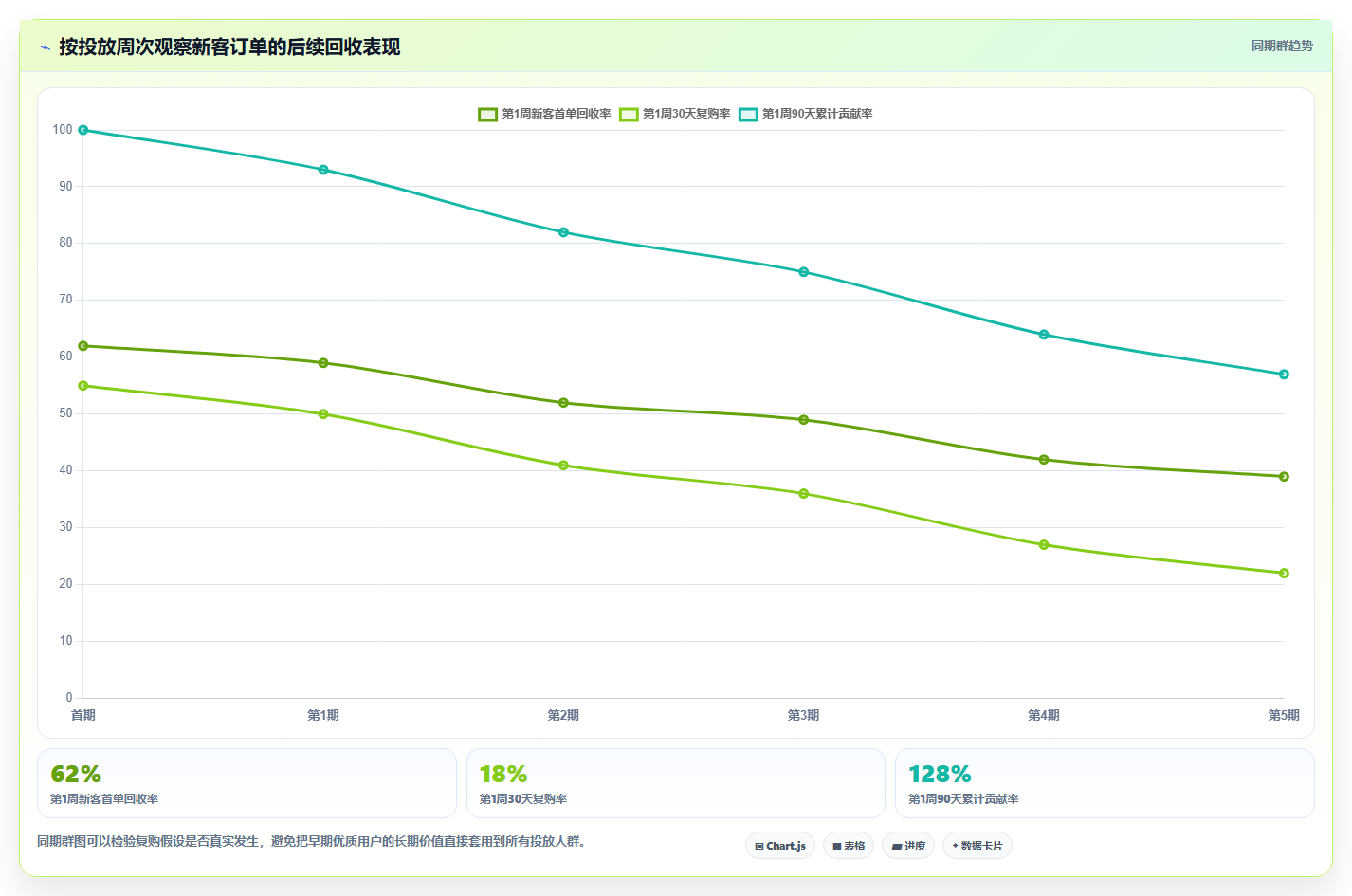The image size is (1352, 896).
Task: Select the dark green point at 第5期
Action: click(1284, 477)
